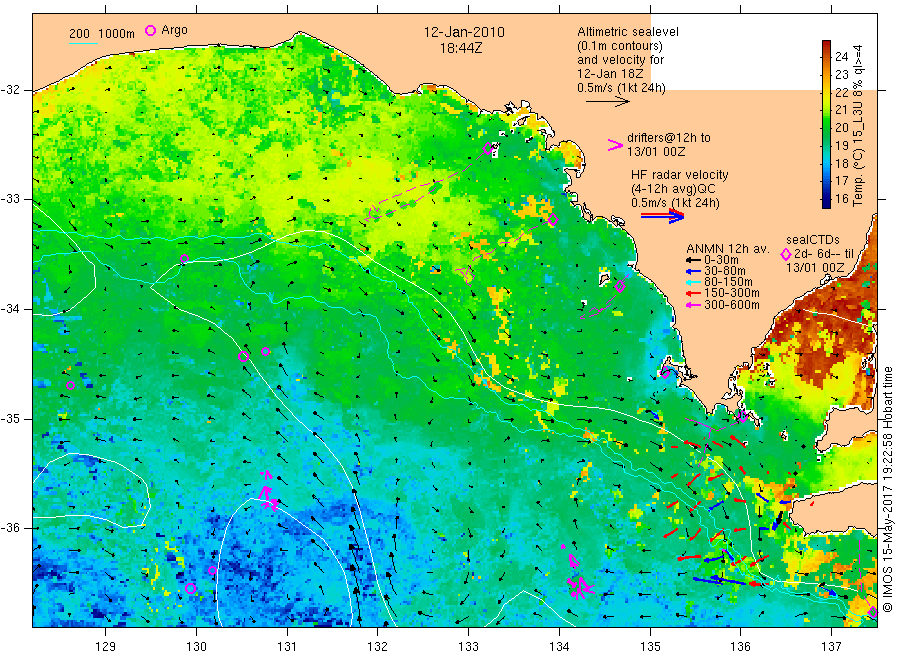Click the 300-600m depth label
The width and height of the screenshot is (900, 660).
[x=732, y=305]
